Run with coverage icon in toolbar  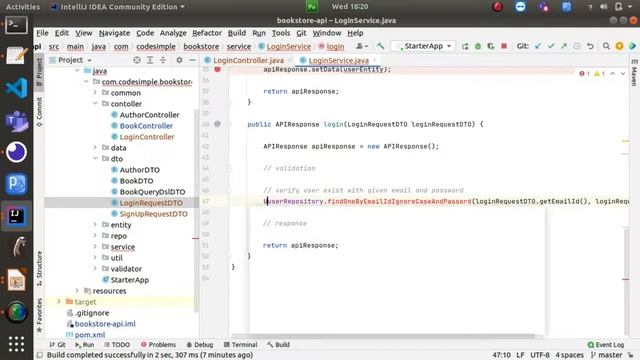tap(491, 46)
